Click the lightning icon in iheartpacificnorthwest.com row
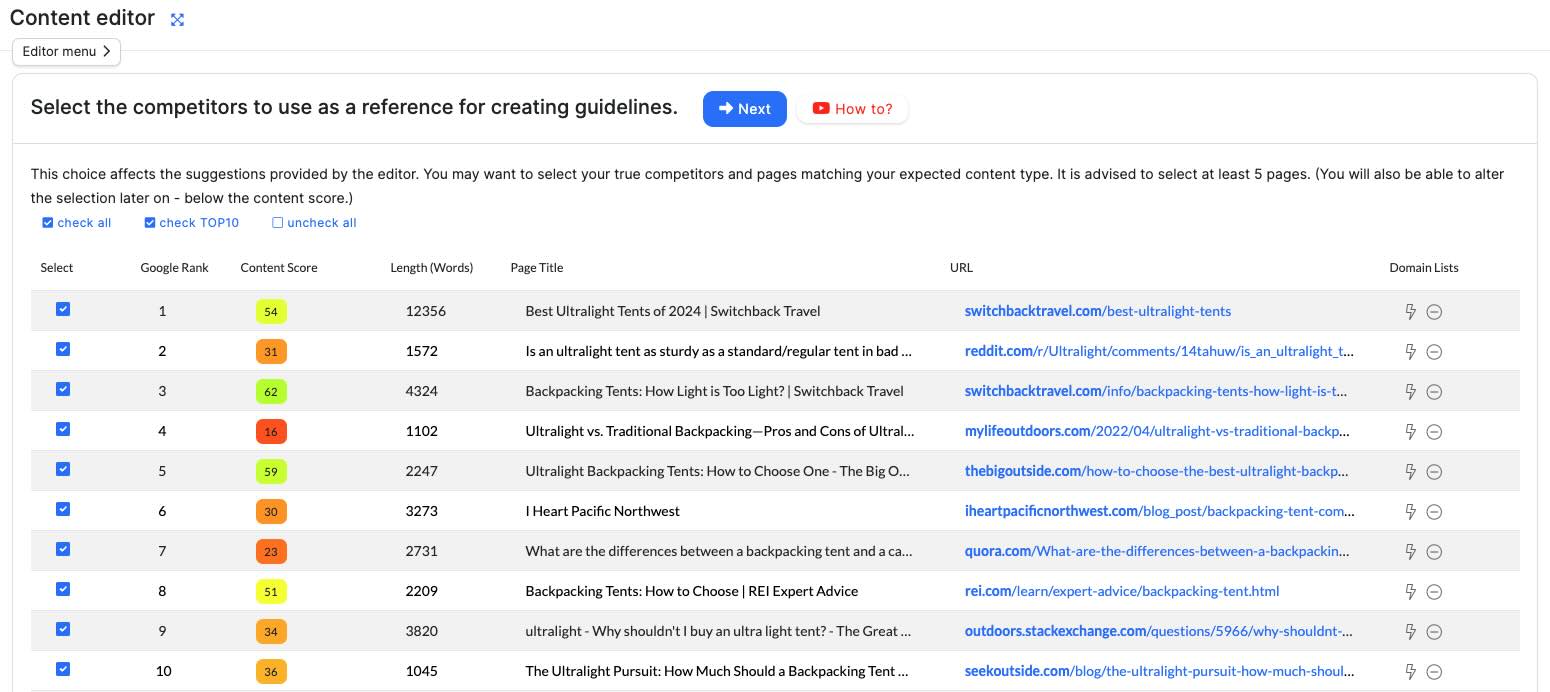This screenshot has width=1550, height=692. coord(1411,512)
